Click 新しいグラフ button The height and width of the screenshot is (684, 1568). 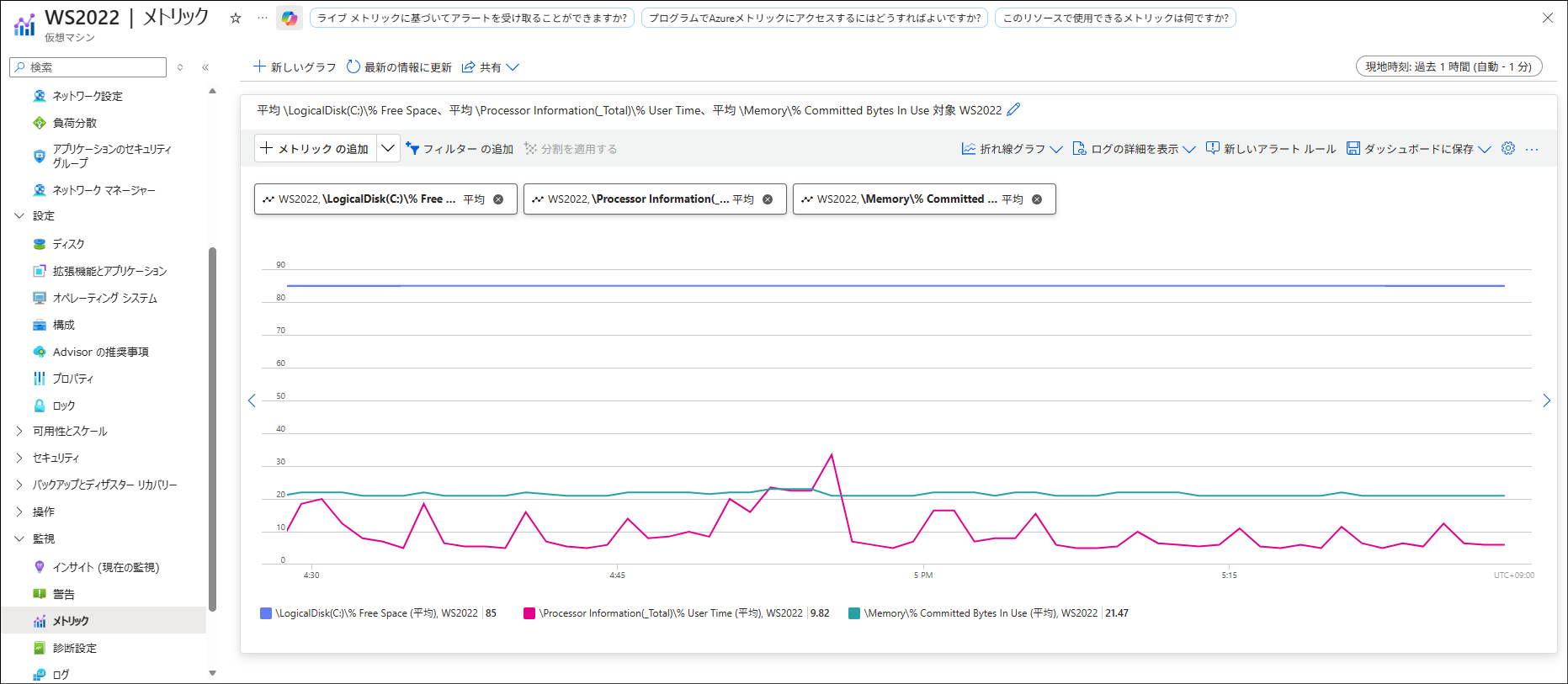coord(295,67)
